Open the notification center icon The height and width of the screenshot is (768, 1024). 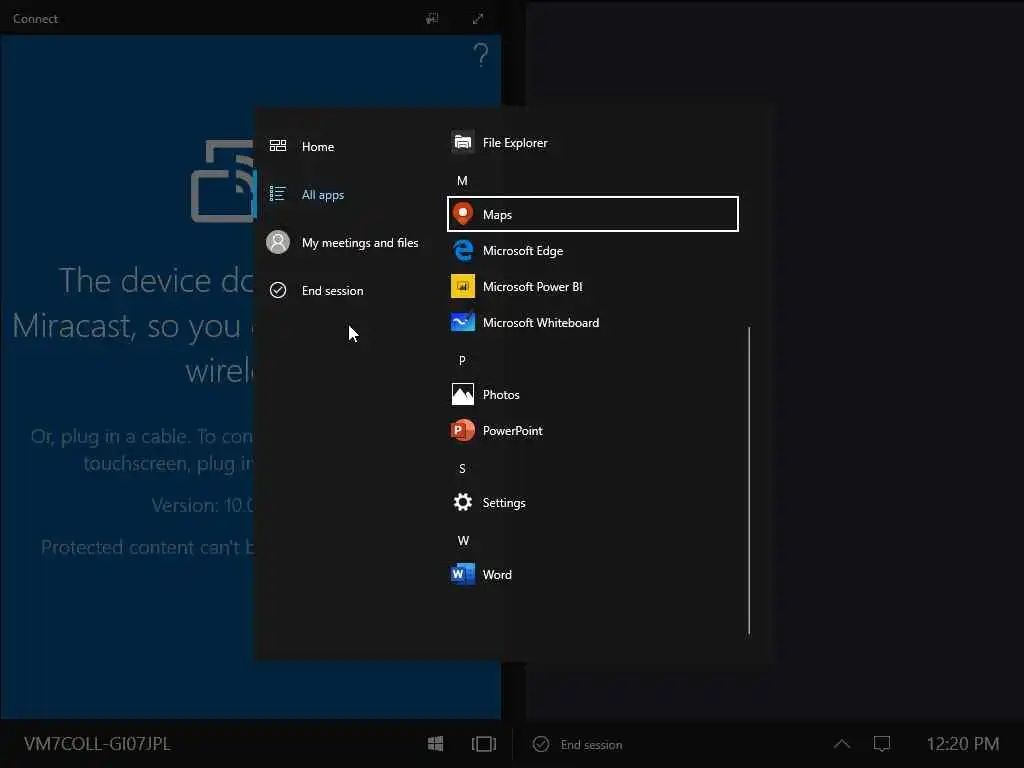pos(882,744)
